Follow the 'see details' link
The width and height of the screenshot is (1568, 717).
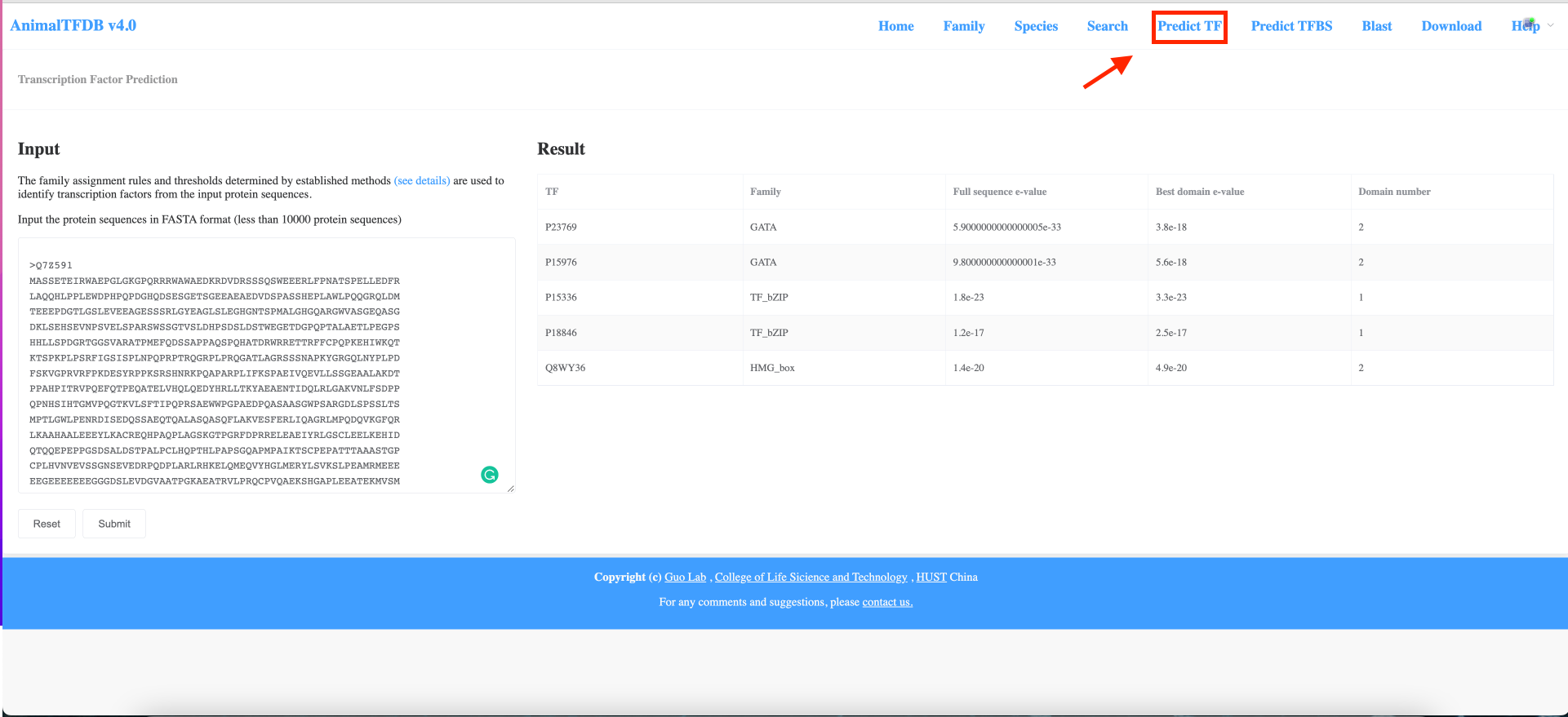click(x=422, y=180)
